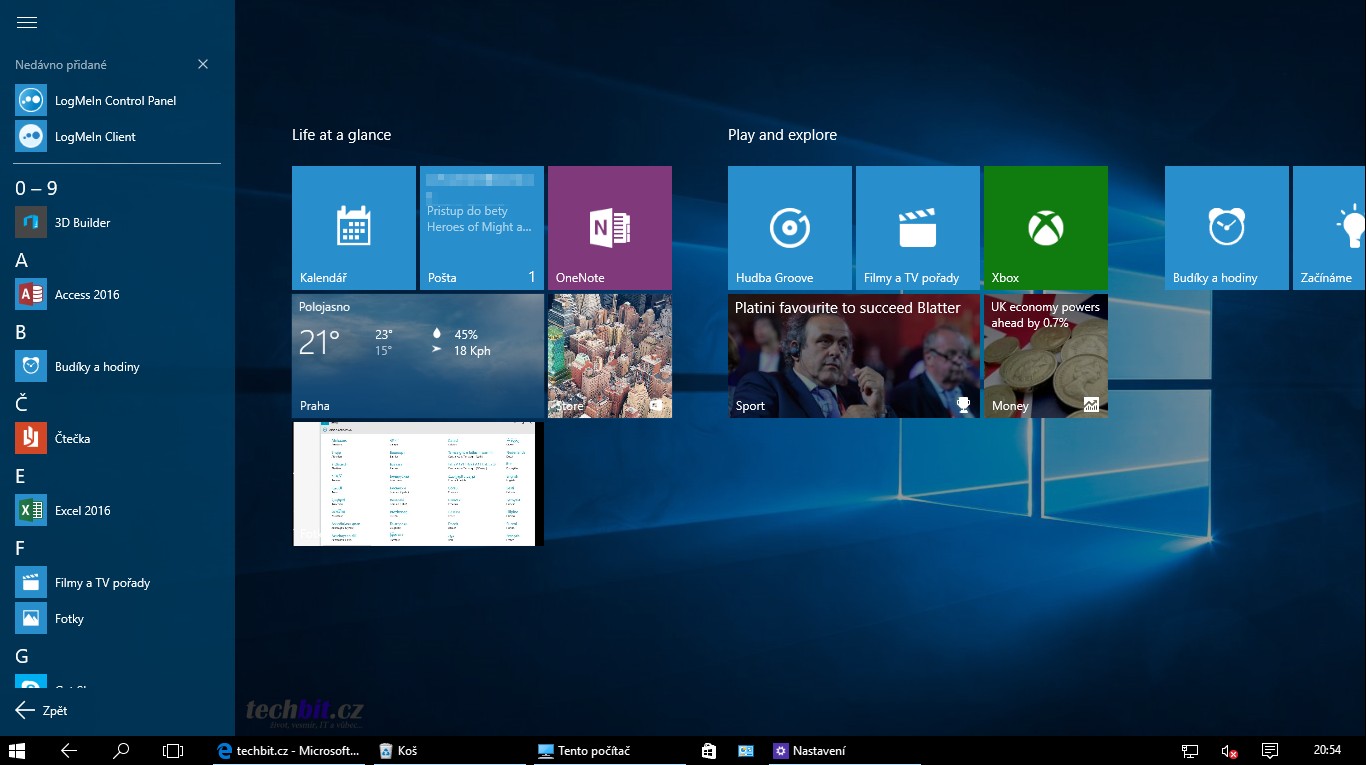
Task: Toggle the hamburger menu at top left
Action: pos(27,23)
